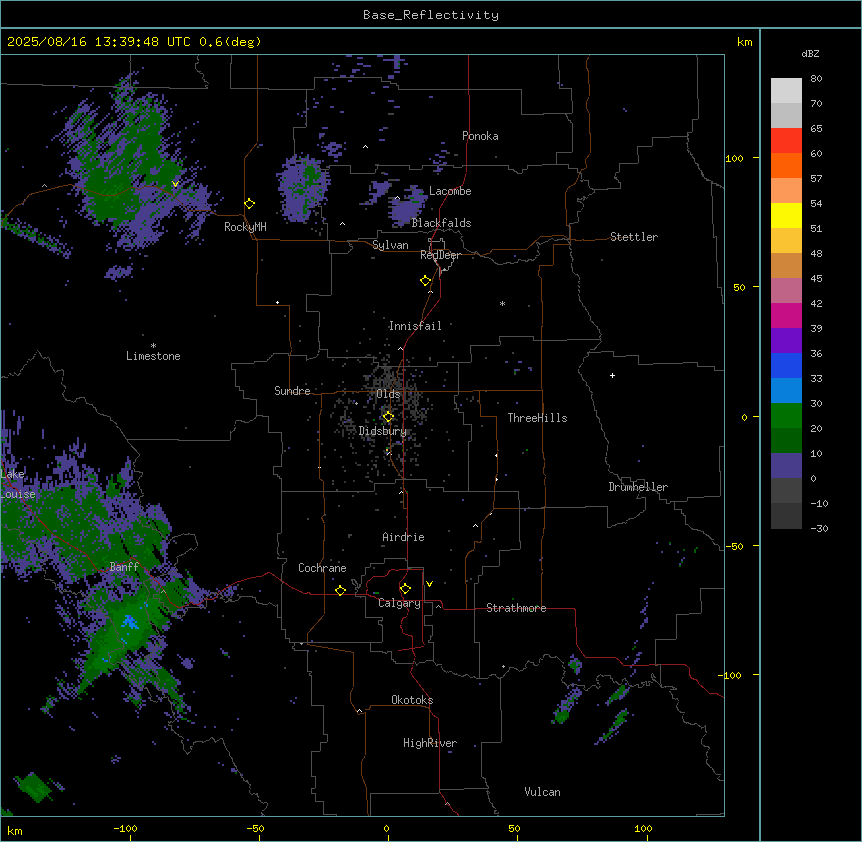862x842 pixels.
Task: Select the purple 39 dBZ legend swatch
Action: (786, 341)
